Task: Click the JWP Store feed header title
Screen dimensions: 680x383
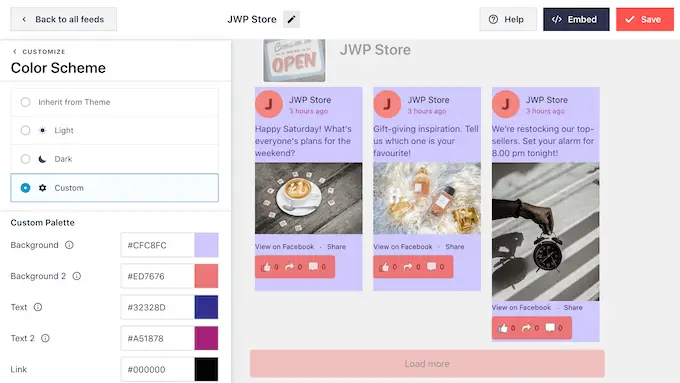Action: pos(375,50)
